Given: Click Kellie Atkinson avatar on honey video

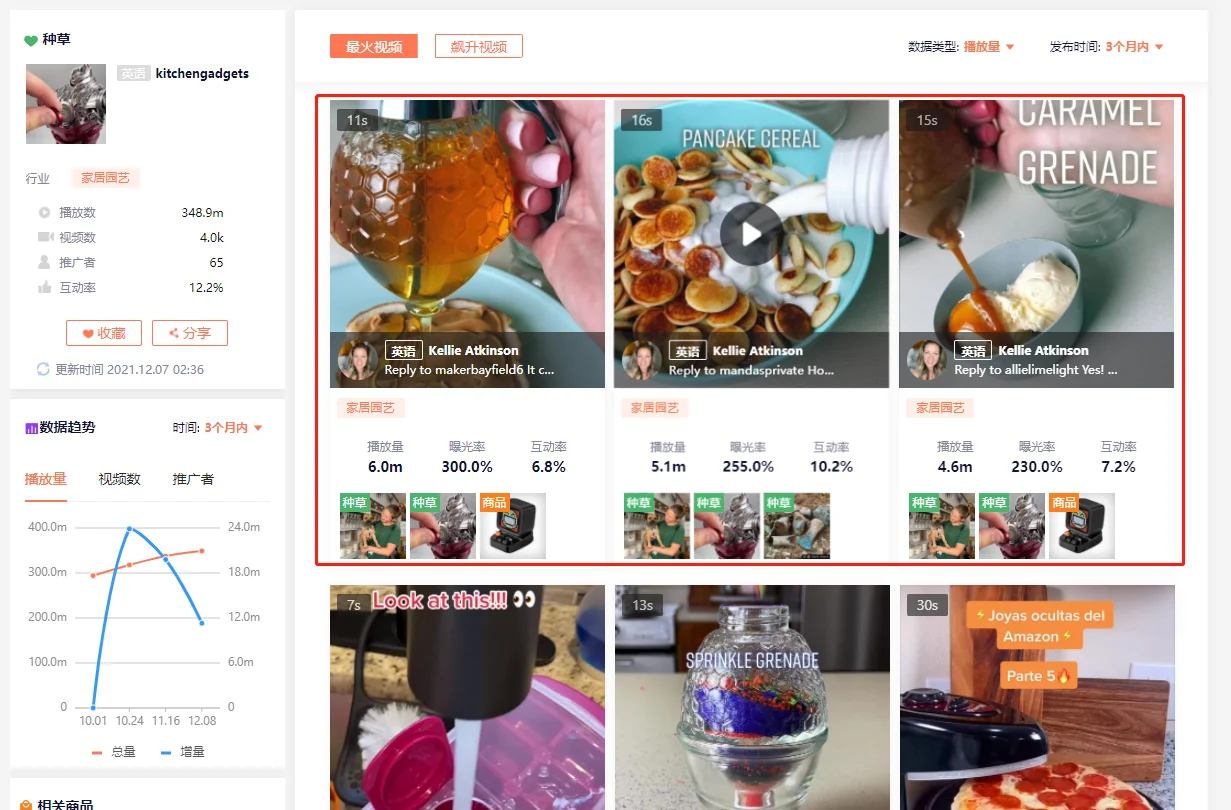Looking at the screenshot, I should click(357, 360).
